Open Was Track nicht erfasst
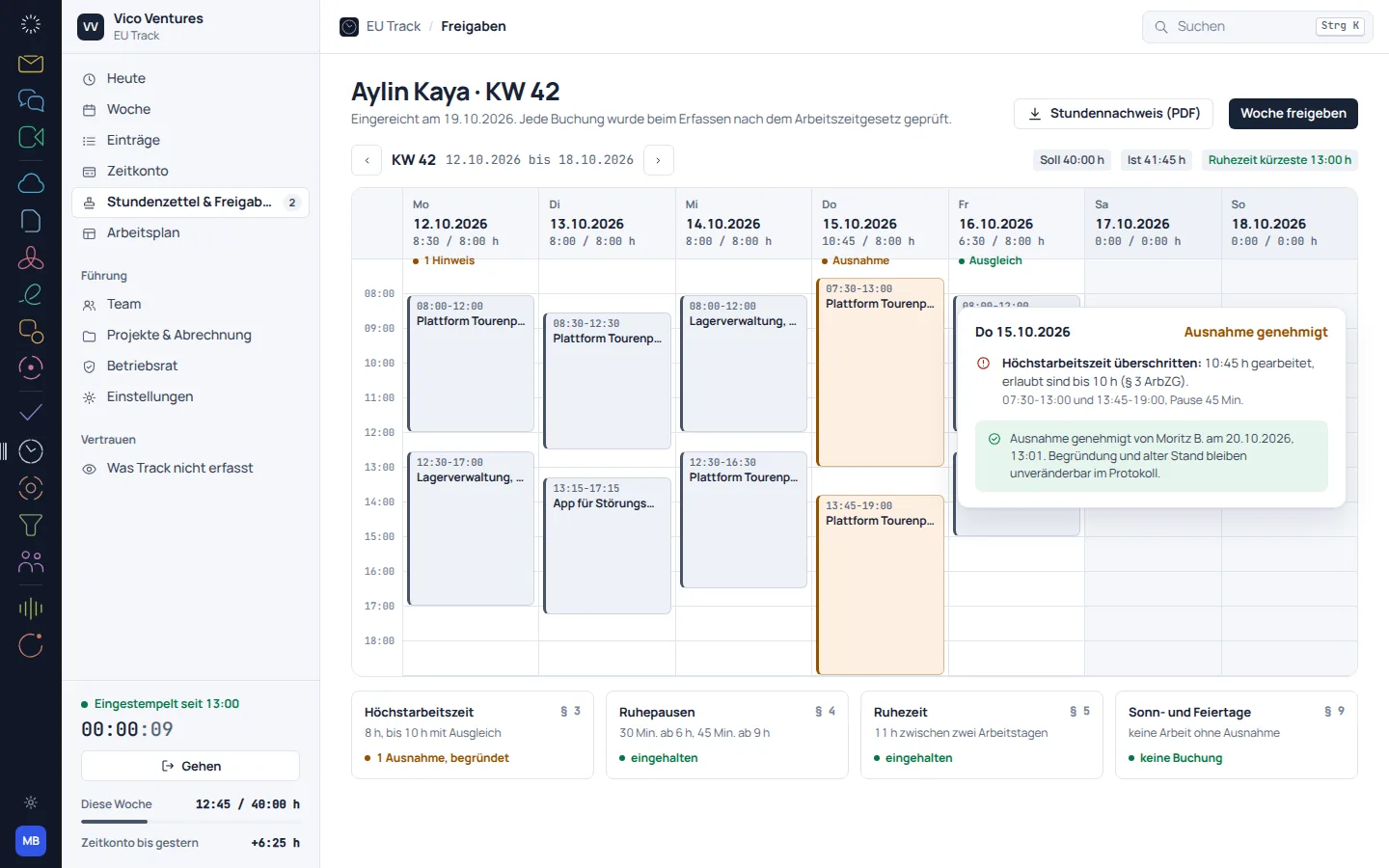 pos(190,469)
